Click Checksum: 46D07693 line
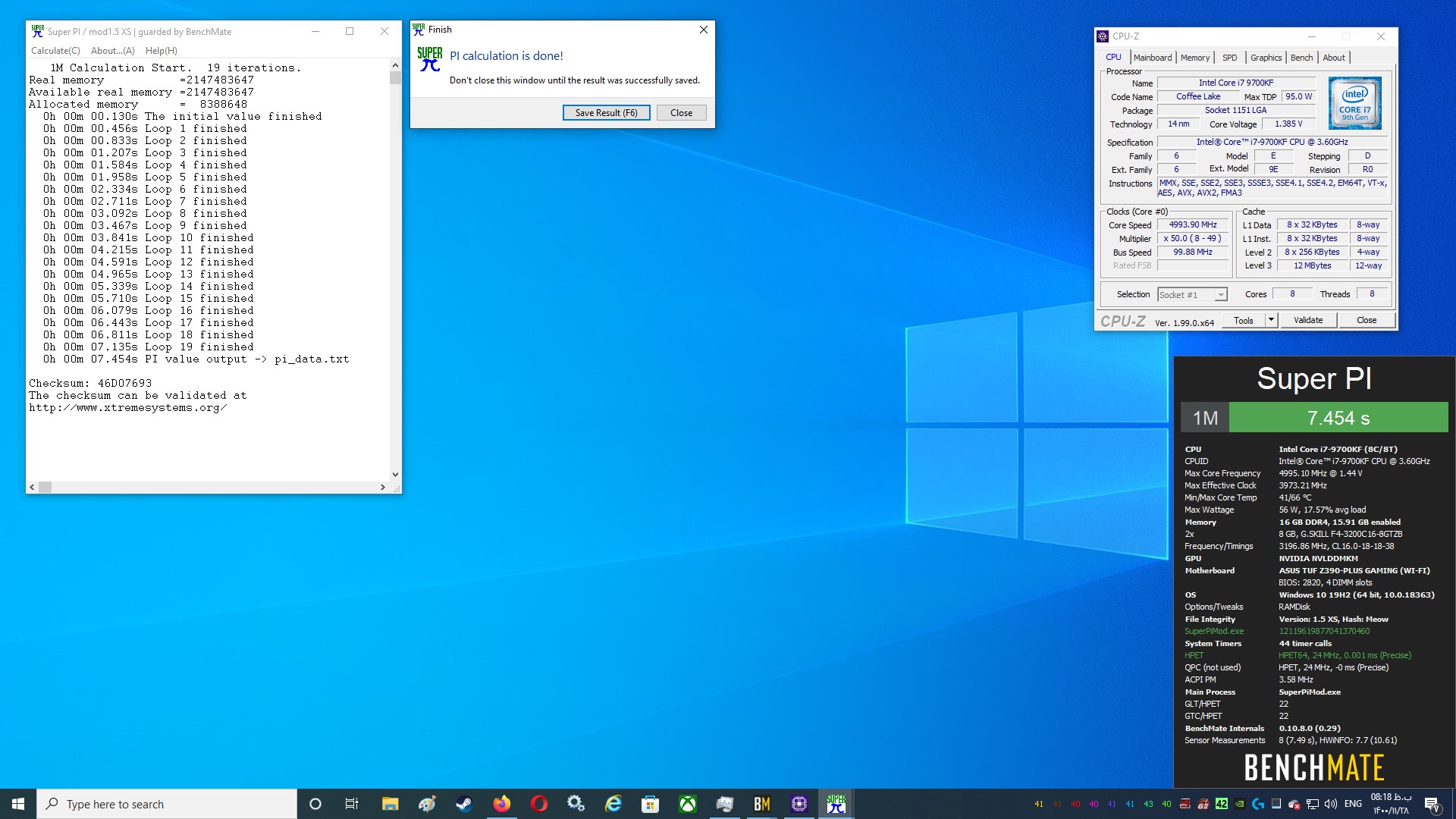This screenshot has width=1456, height=819. (x=90, y=384)
